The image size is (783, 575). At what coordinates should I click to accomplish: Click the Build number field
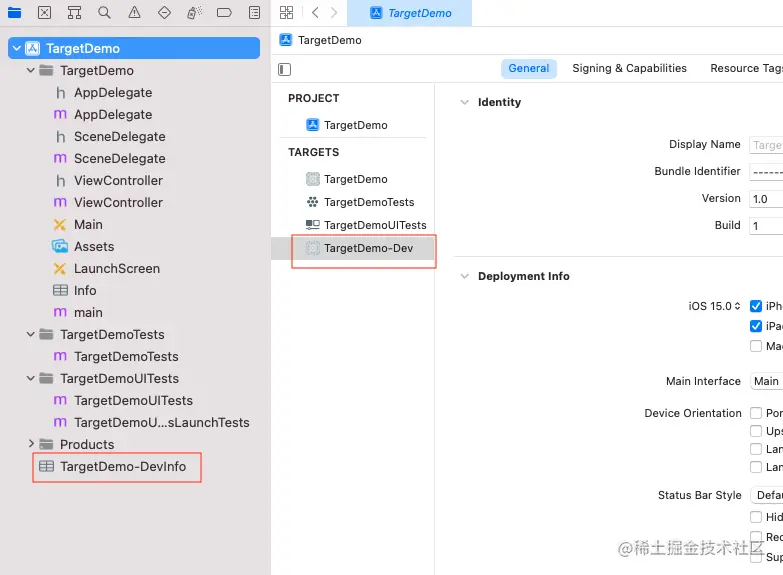766,226
